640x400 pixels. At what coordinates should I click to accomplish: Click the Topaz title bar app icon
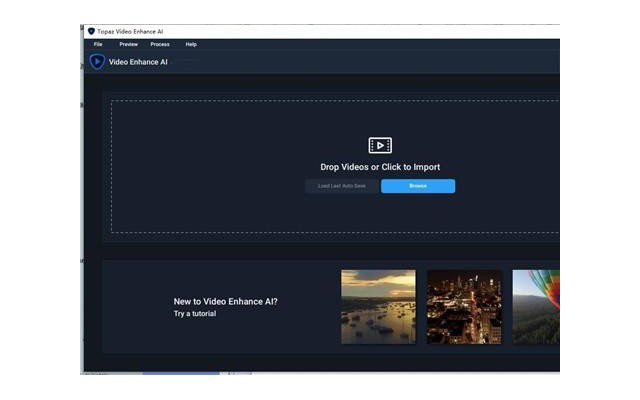tap(91, 31)
